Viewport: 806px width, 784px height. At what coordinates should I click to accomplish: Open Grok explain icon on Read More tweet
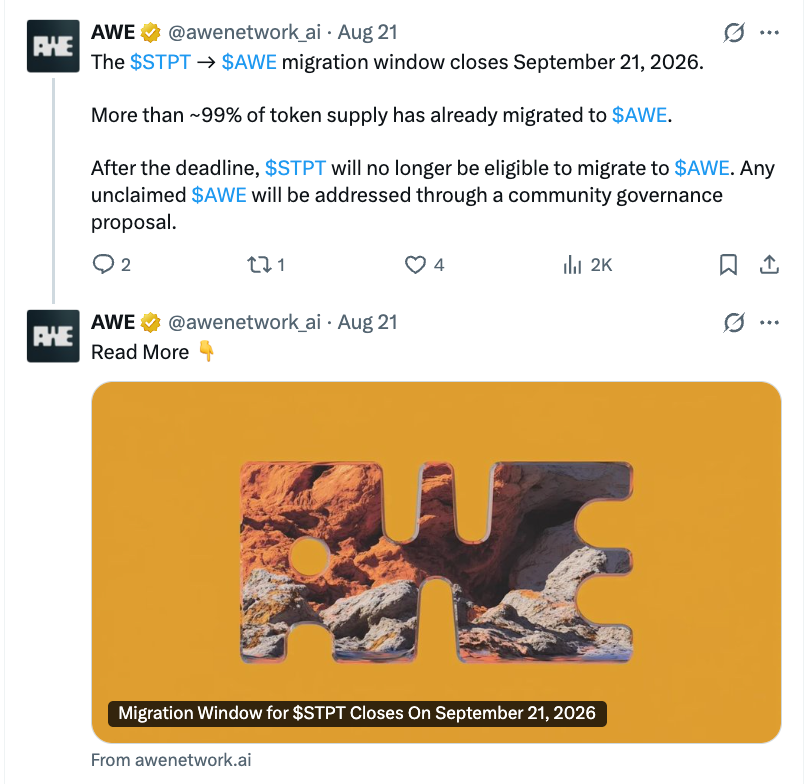point(734,323)
